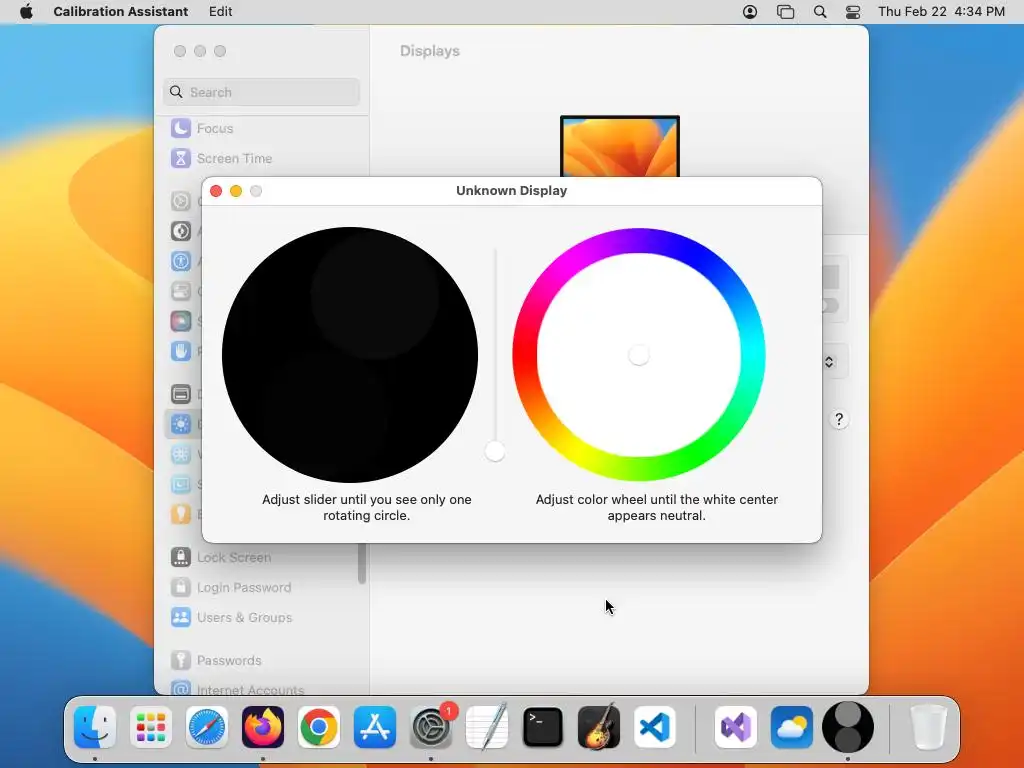This screenshot has width=1024, height=768.
Task: Select Screen Time in the Settings sidebar
Action: 261,158
